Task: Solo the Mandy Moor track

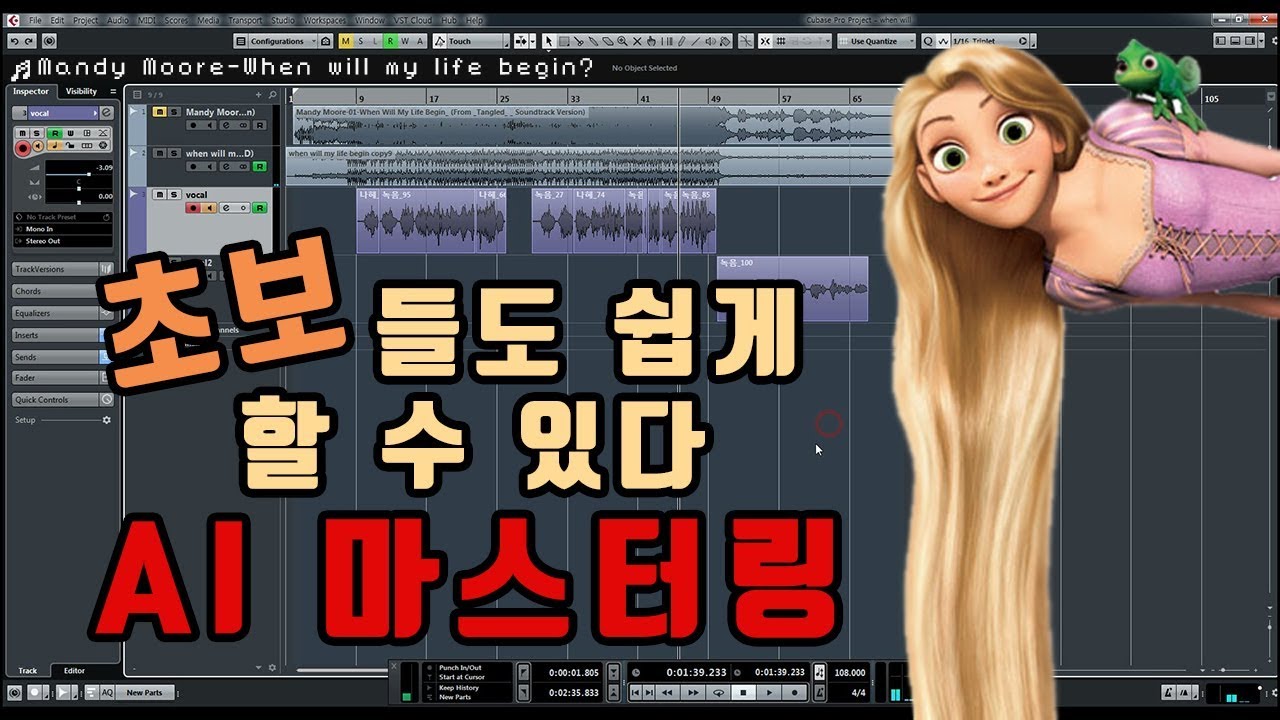Action: (173, 112)
